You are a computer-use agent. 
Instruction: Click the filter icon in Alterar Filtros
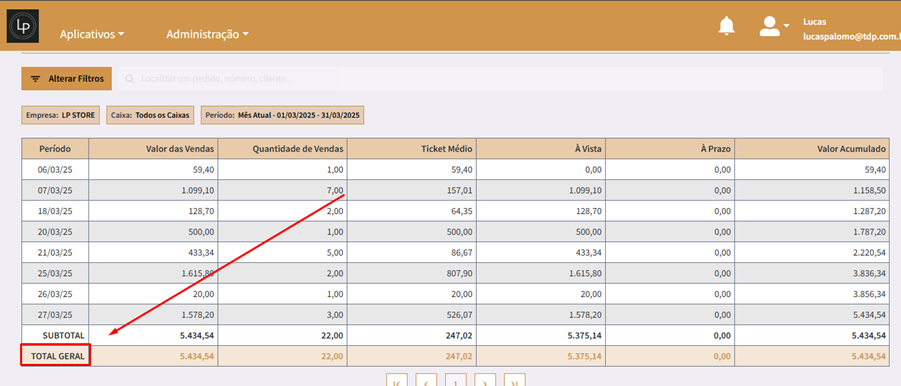pyautogui.click(x=36, y=79)
